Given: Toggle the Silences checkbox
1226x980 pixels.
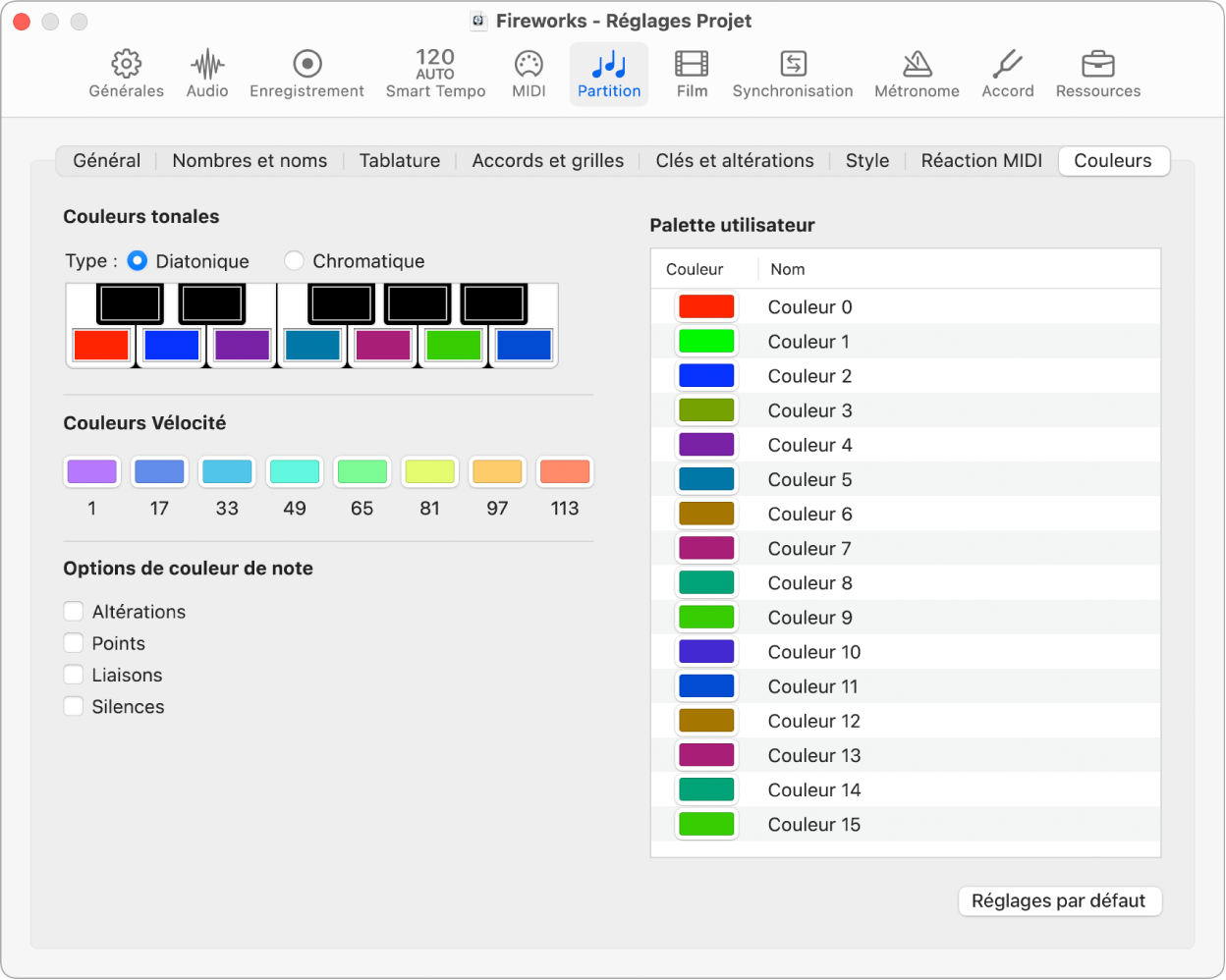Looking at the screenshot, I should (x=74, y=707).
